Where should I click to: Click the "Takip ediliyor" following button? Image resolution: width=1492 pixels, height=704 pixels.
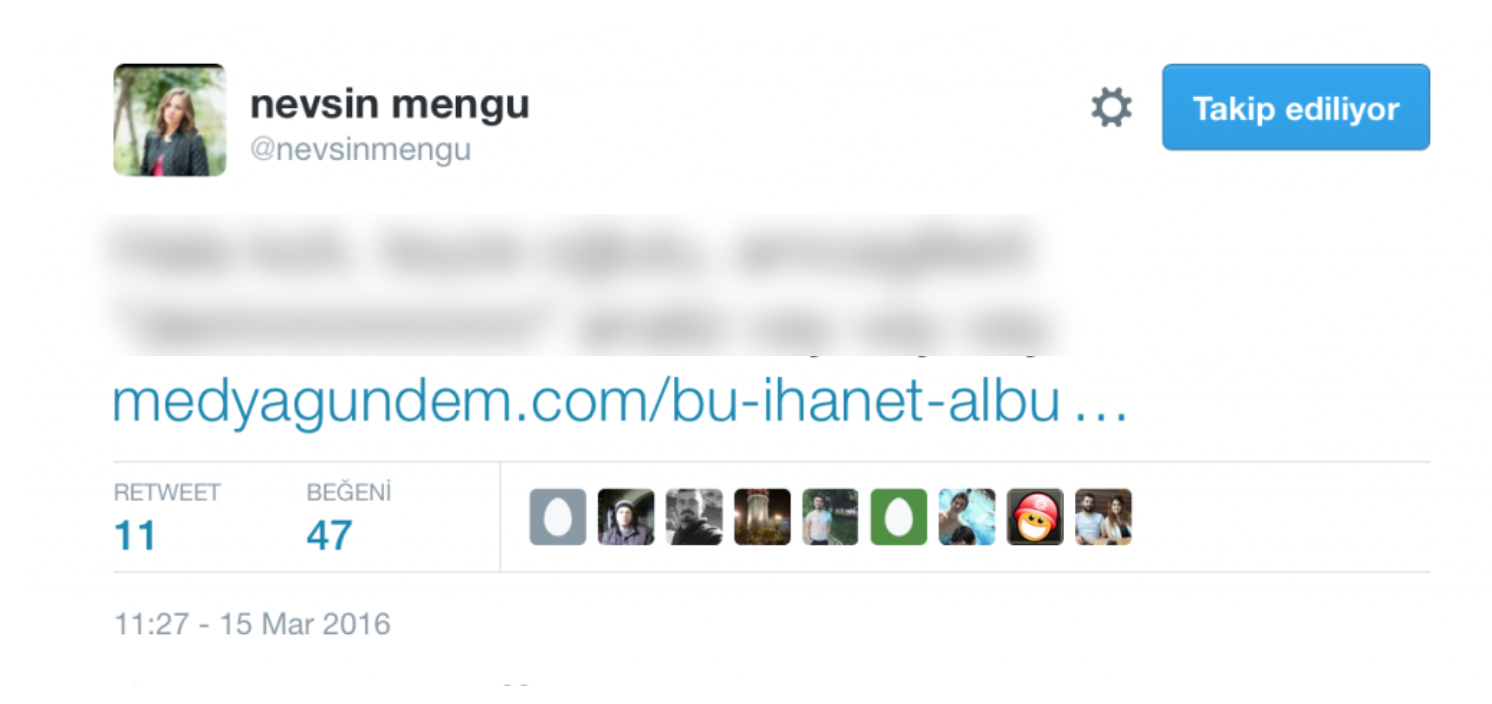click(x=1296, y=108)
